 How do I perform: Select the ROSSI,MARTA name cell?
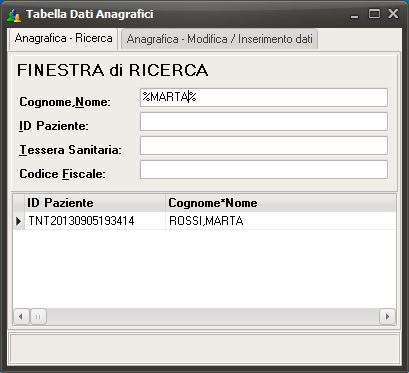[280, 221]
